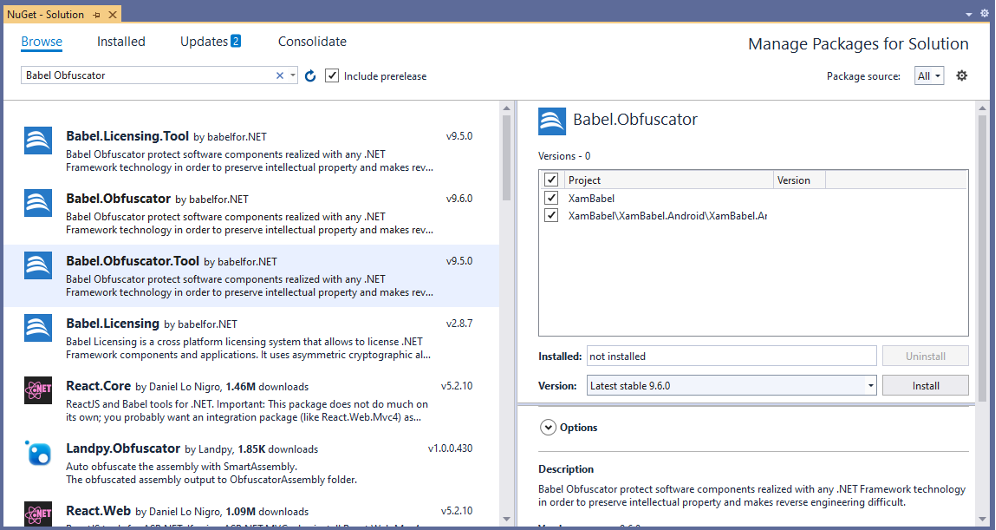The height and width of the screenshot is (530, 996).
Task: Open the Consolidate tab
Action: (x=312, y=41)
